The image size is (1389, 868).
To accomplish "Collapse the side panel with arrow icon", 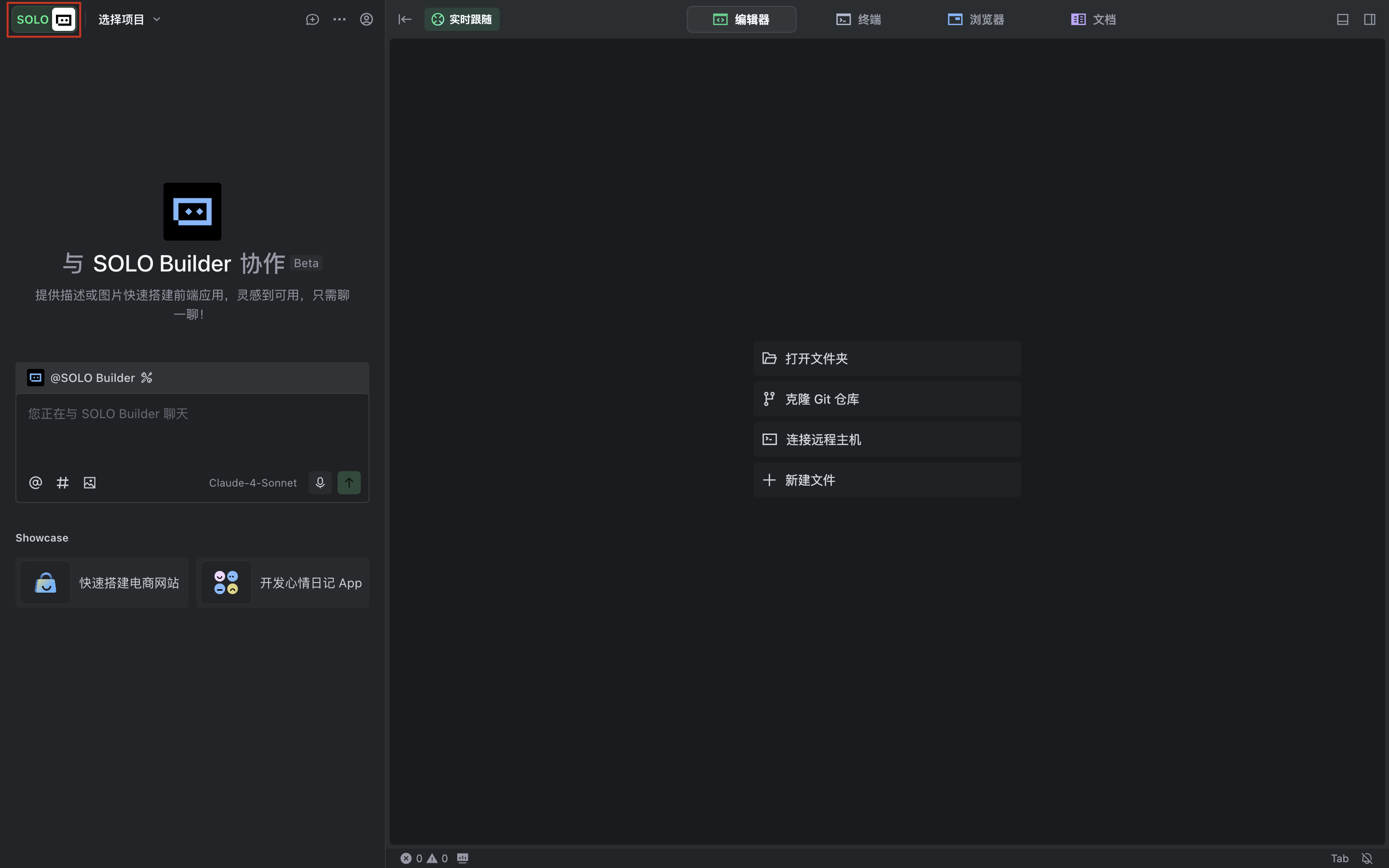I will point(405,19).
